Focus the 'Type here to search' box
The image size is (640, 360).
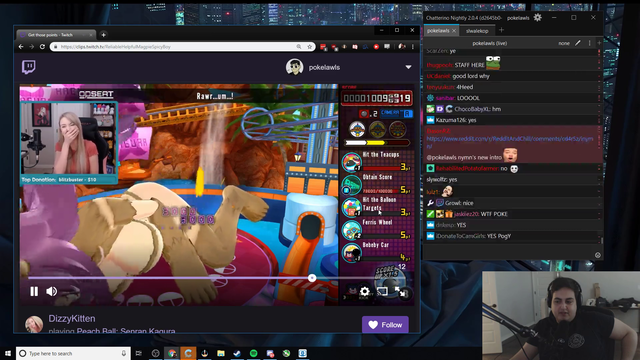coord(73,353)
